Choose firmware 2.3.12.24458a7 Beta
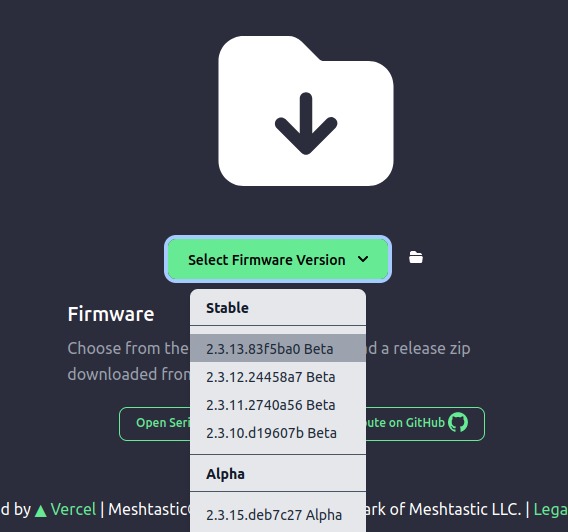The width and height of the screenshot is (568, 532). [x=278, y=377]
